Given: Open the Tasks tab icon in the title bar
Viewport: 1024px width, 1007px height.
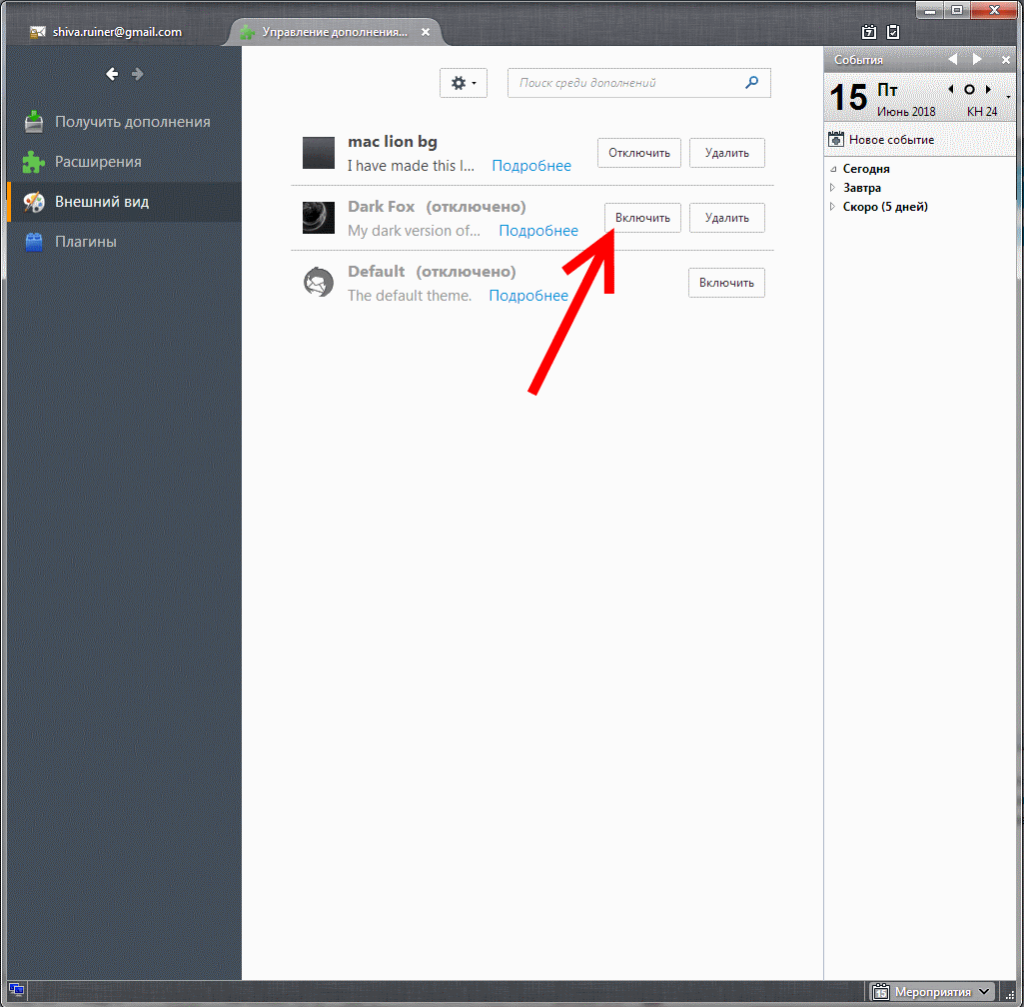Looking at the screenshot, I should [893, 32].
